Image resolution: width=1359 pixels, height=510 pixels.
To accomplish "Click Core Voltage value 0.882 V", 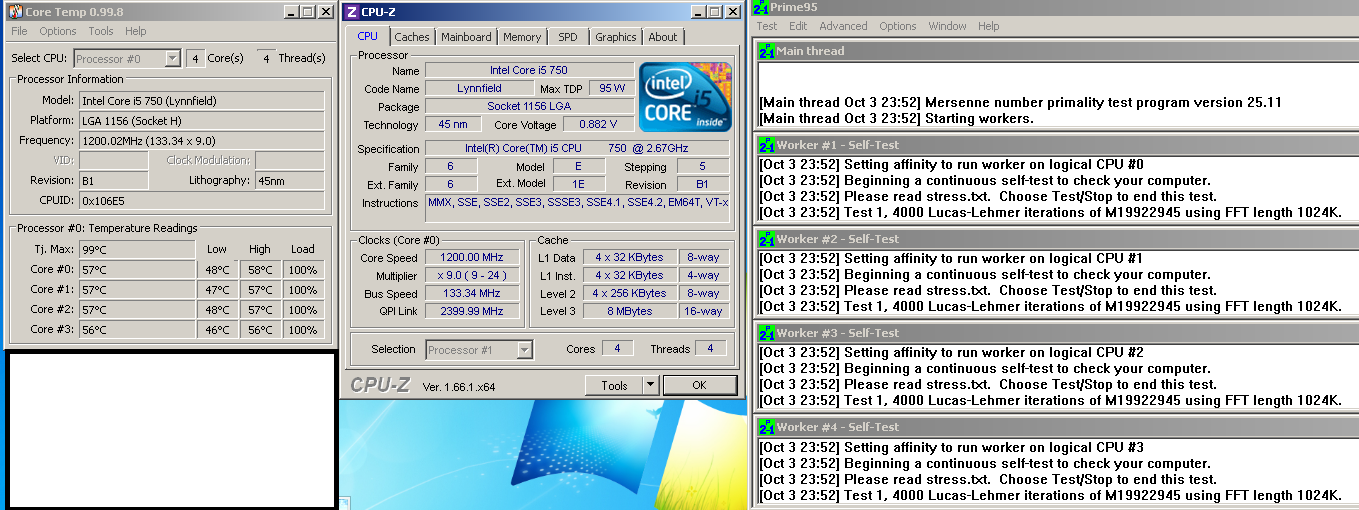I will point(599,124).
